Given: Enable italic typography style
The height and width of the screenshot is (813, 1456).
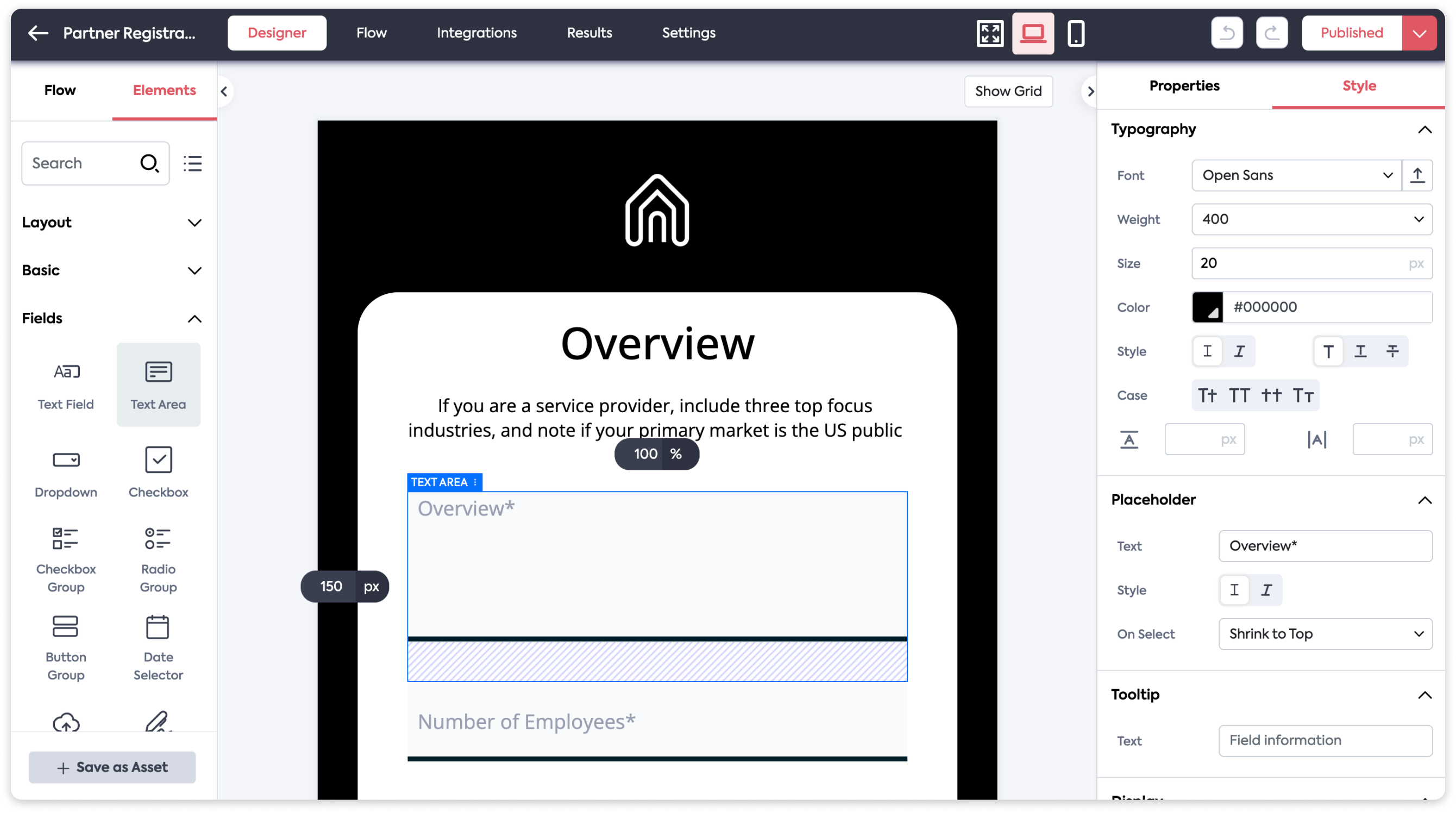Looking at the screenshot, I should [x=1240, y=351].
